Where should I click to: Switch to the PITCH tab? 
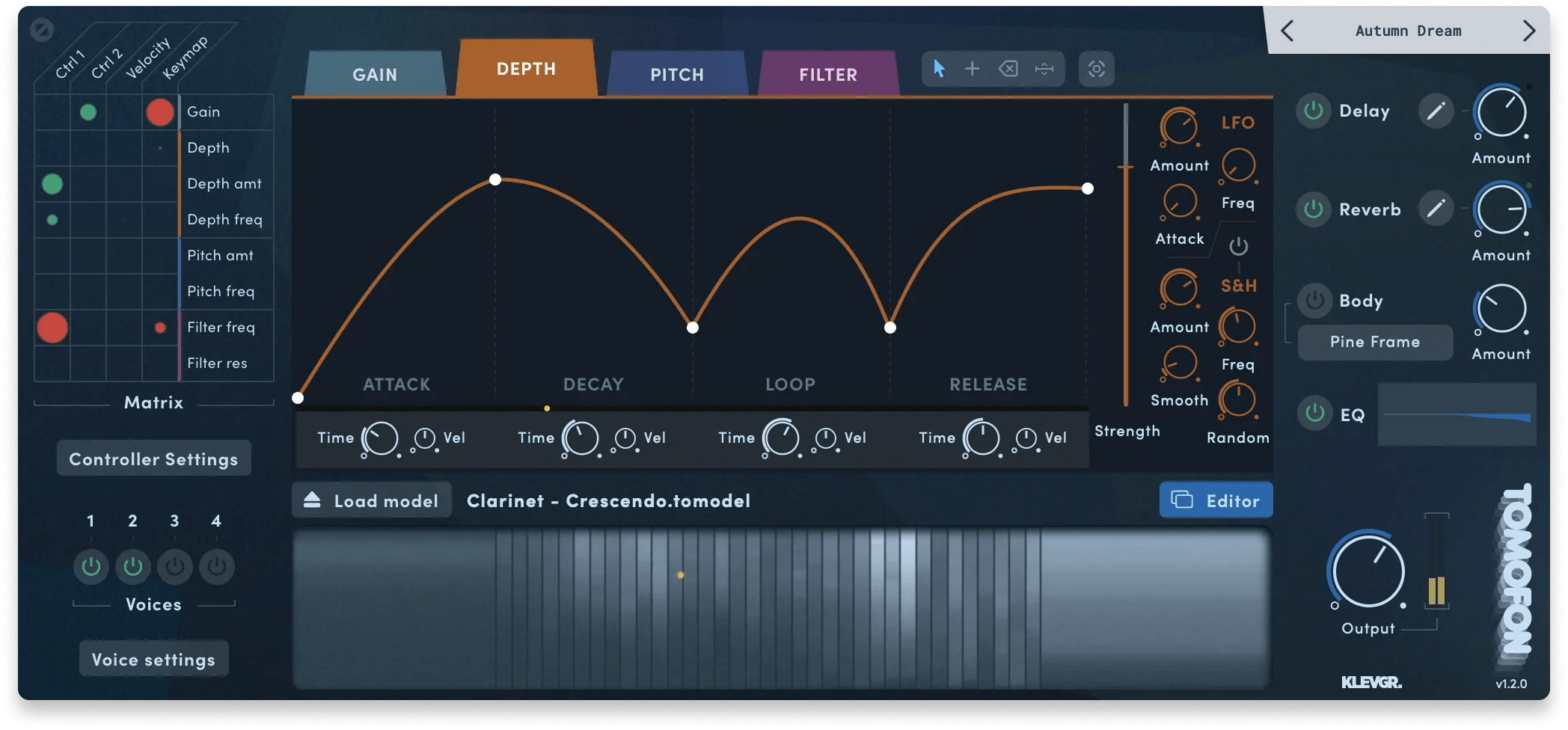[676, 75]
